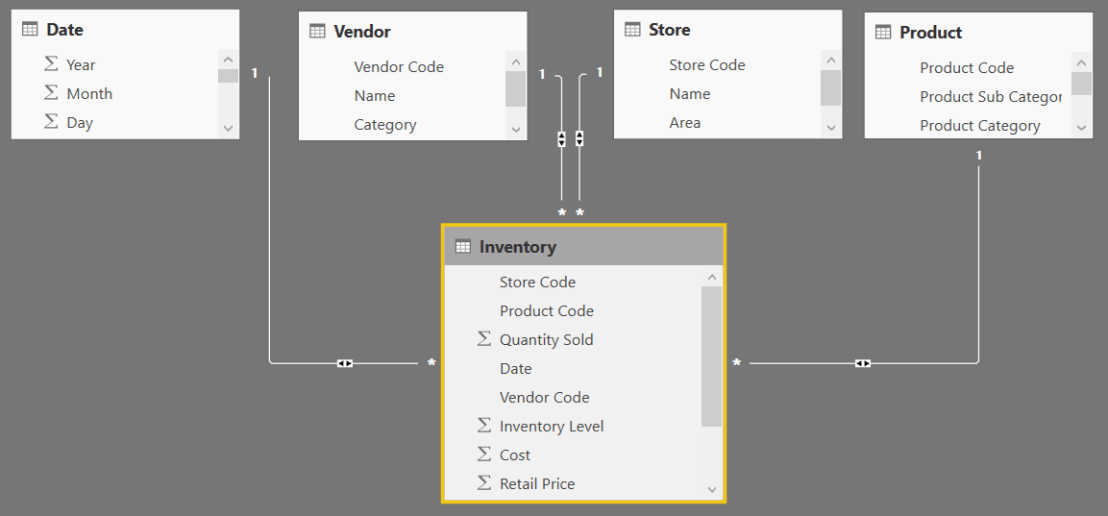
Task: Select the Month field in Date table
Action: pyautogui.click(x=89, y=94)
